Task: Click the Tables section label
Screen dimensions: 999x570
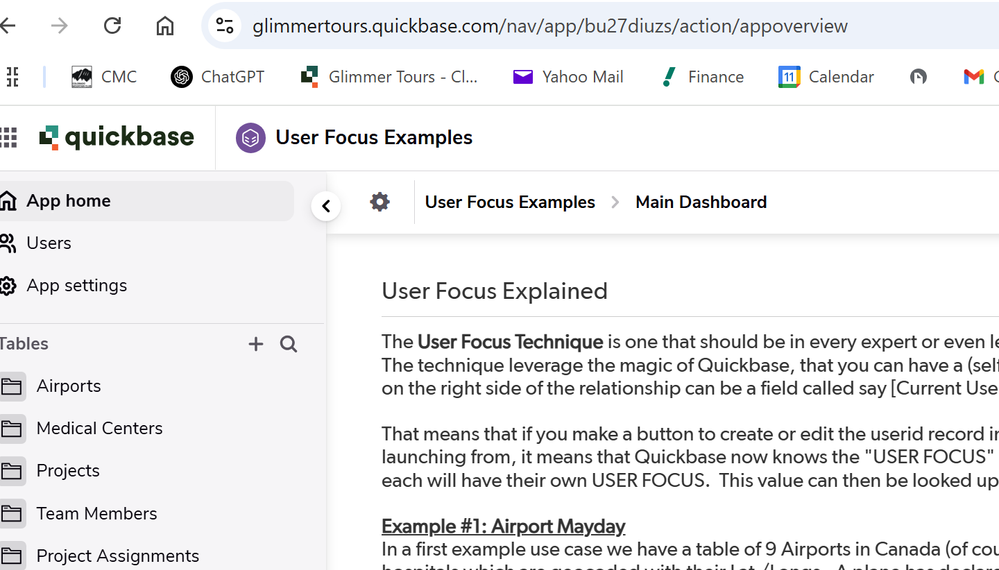Action: pyautogui.click(x=24, y=344)
